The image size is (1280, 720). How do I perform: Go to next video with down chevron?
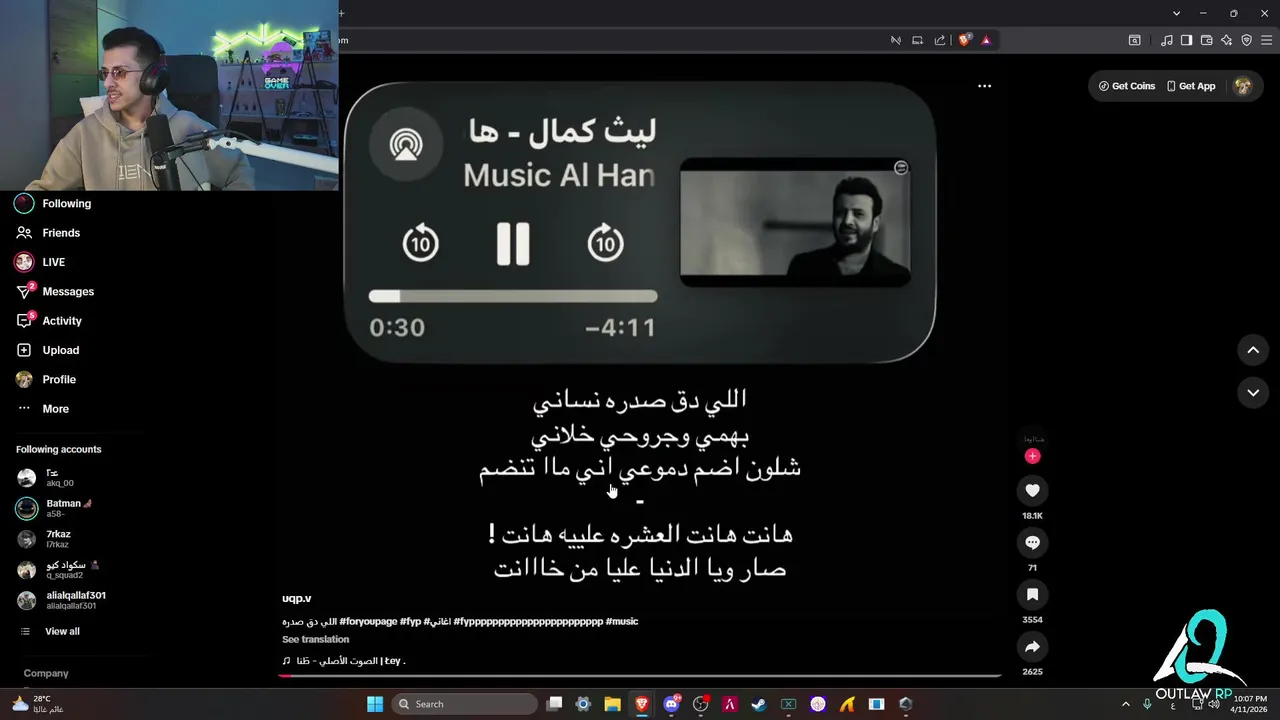coord(1253,393)
